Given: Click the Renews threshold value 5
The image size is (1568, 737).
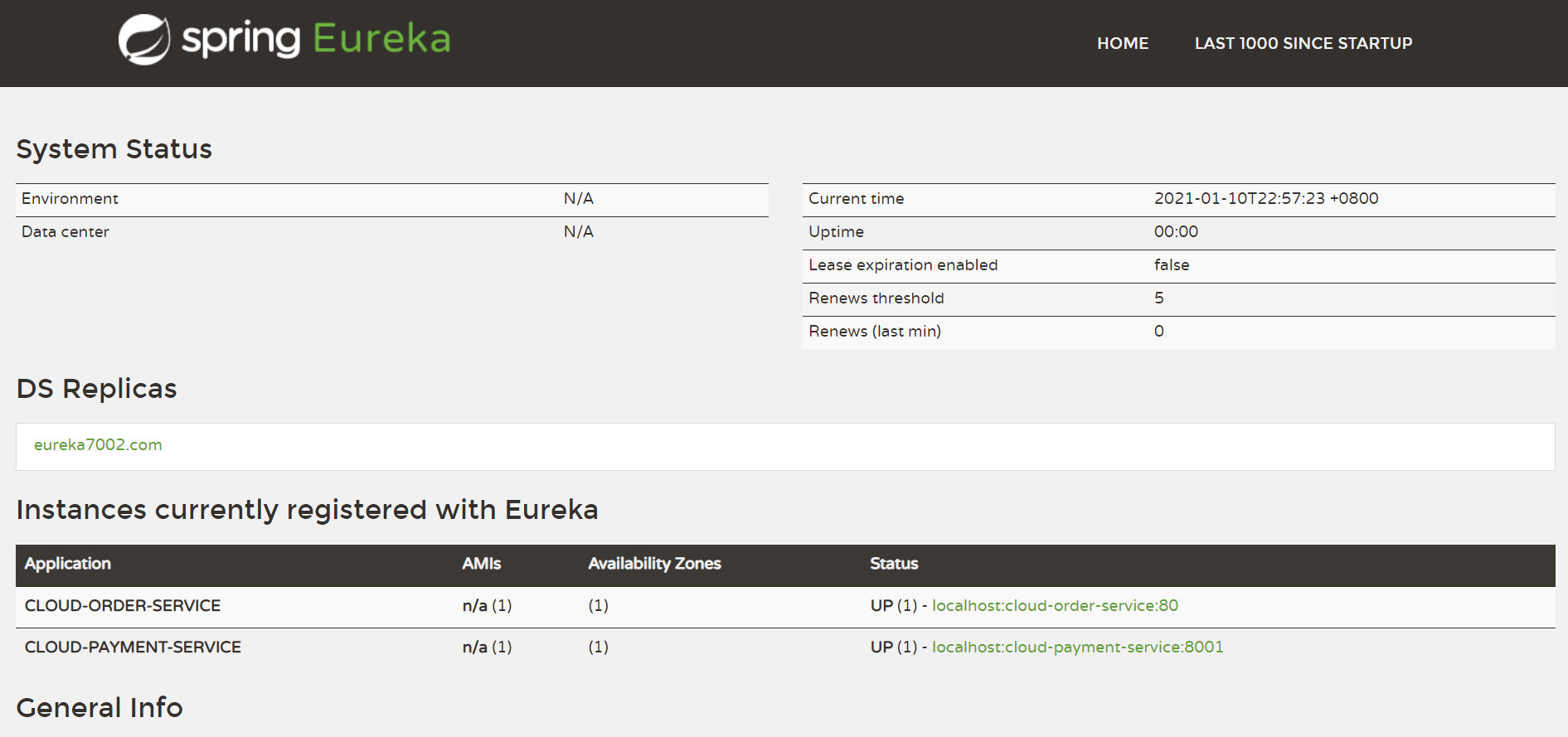Looking at the screenshot, I should coord(1159,298).
